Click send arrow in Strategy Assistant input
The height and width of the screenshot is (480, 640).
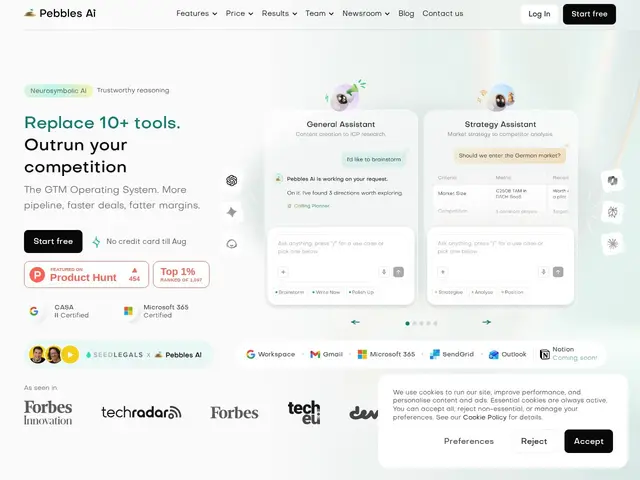click(558, 272)
